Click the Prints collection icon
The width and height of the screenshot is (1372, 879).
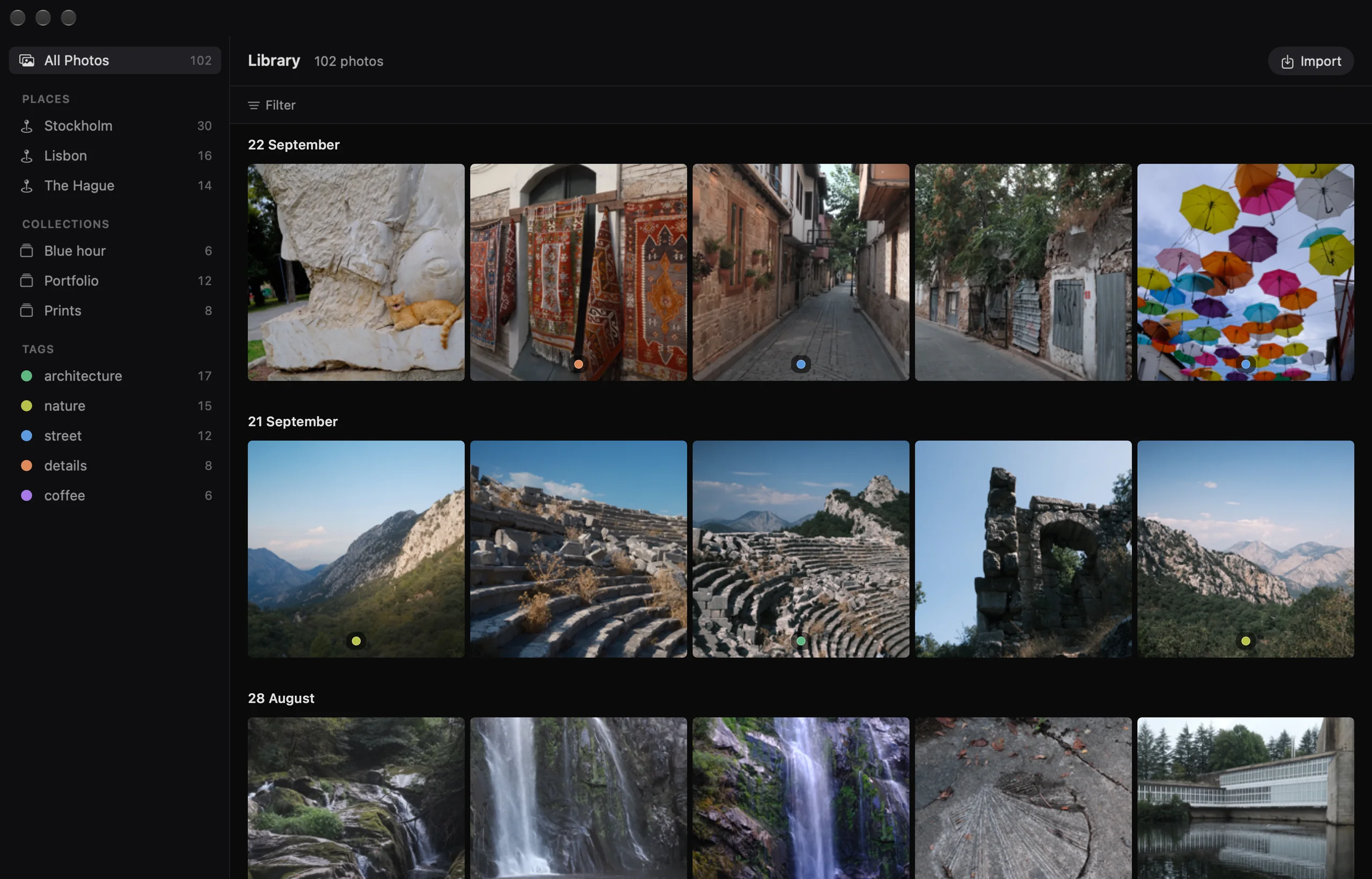coord(27,310)
